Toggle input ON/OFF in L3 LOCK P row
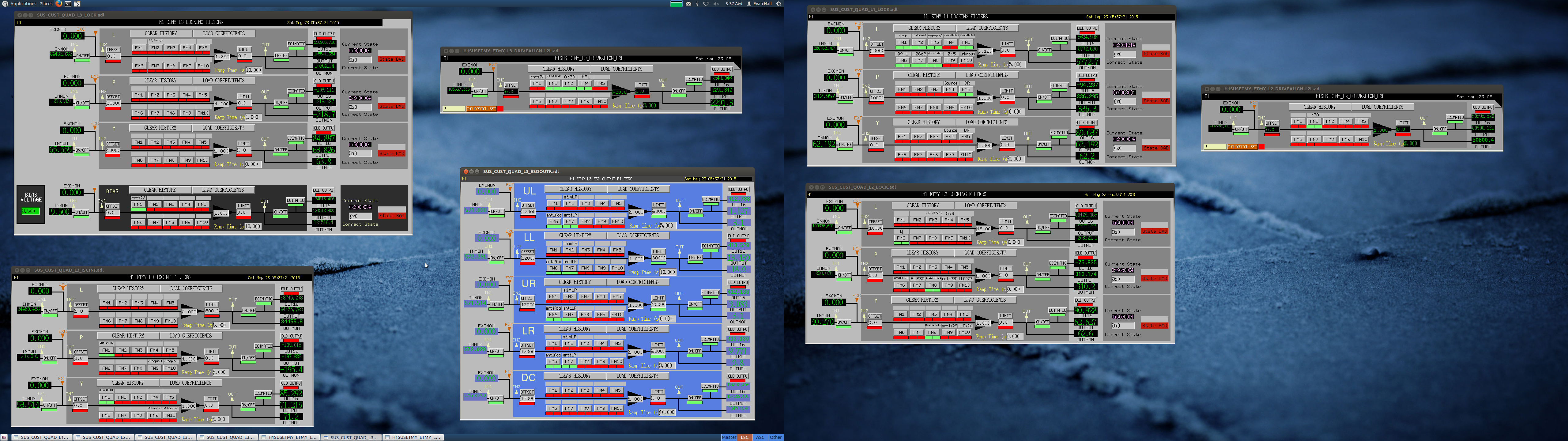This screenshot has width=1568, height=441. 82,102
